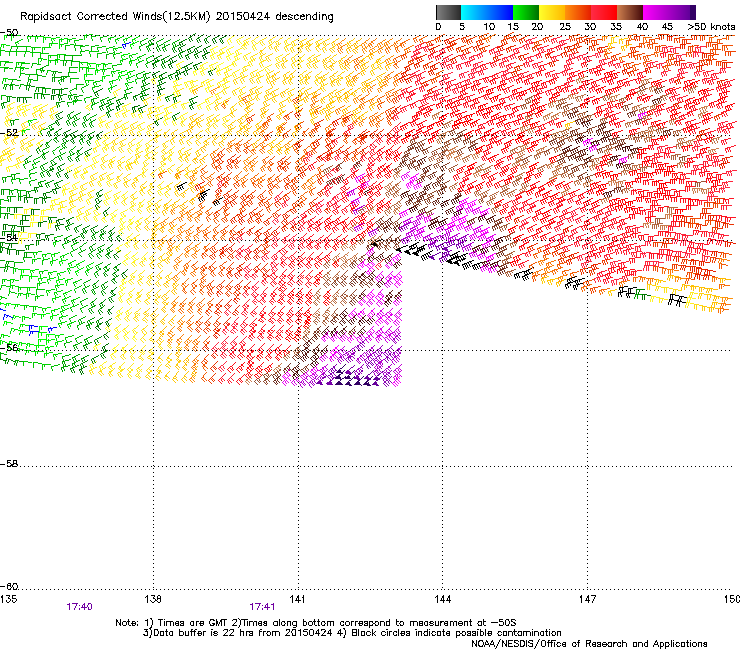
Task: Click the '-52' latitude axis label
Action: tap(9, 133)
